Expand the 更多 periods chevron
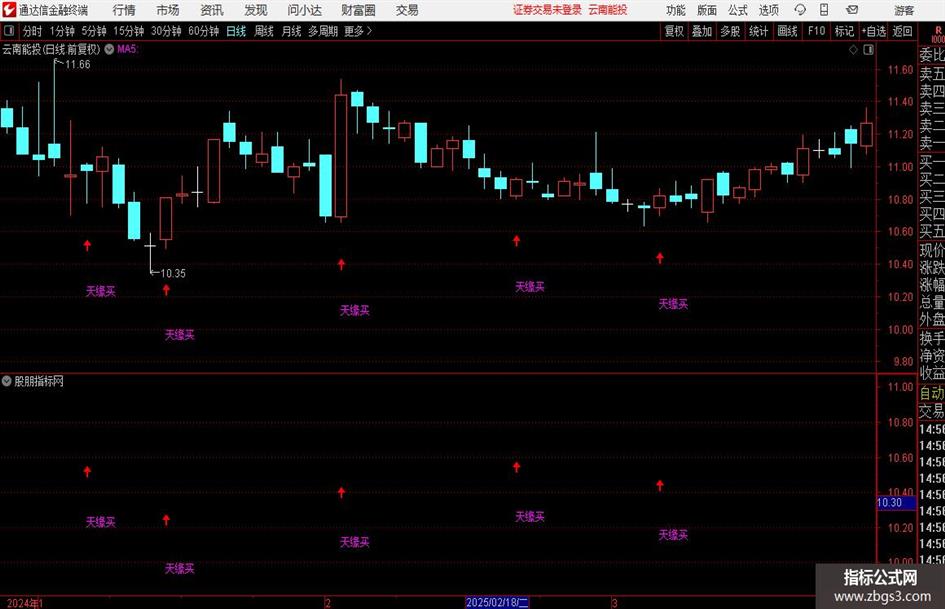 tap(359, 31)
